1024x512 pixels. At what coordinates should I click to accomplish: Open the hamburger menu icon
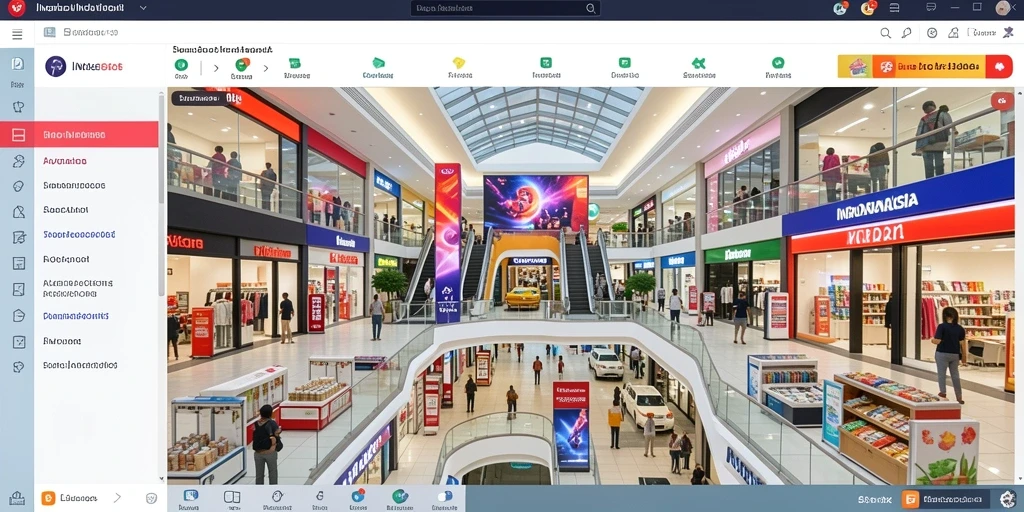click(x=18, y=35)
